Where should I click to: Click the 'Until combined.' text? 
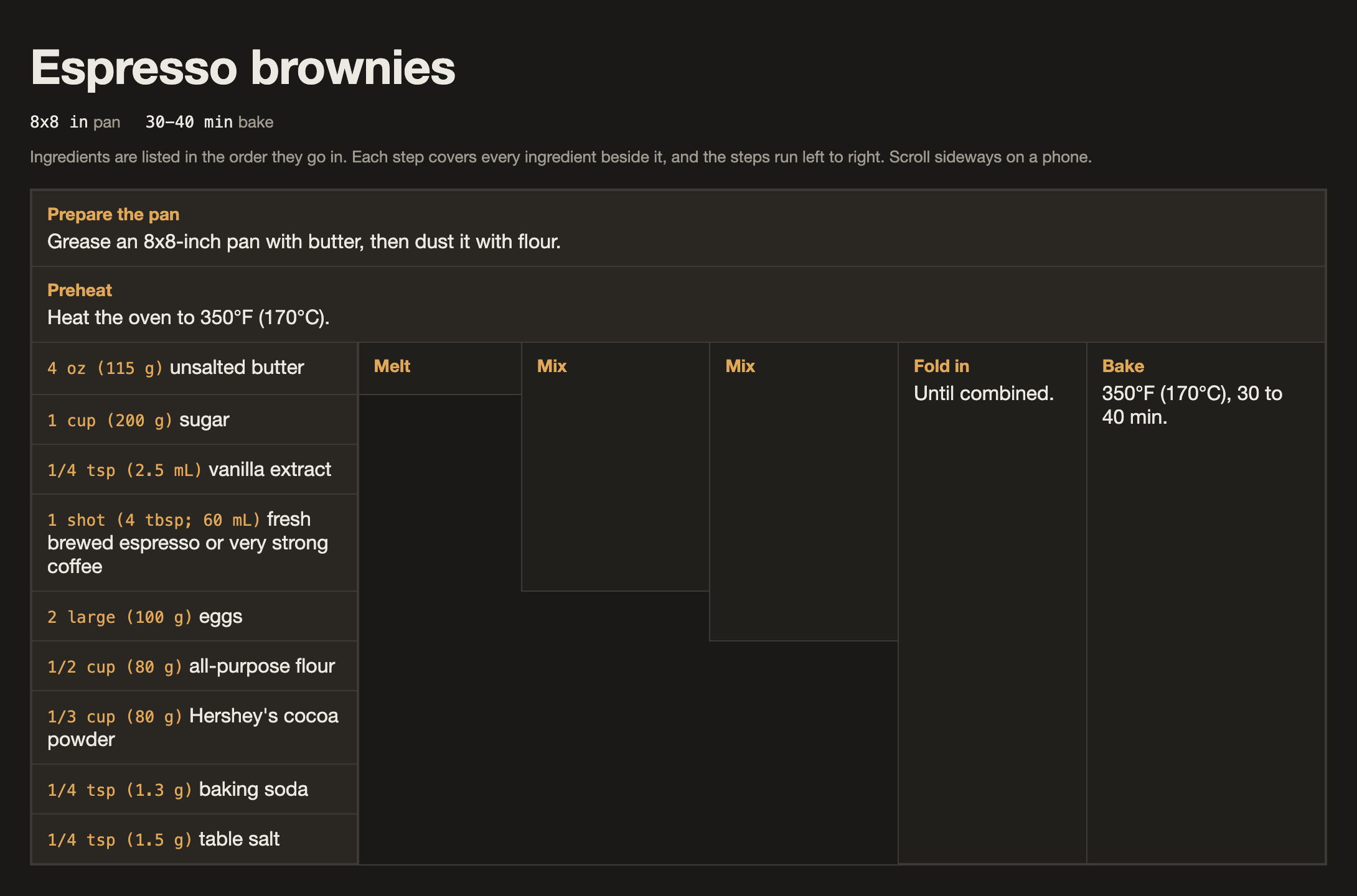[x=984, y=393]
